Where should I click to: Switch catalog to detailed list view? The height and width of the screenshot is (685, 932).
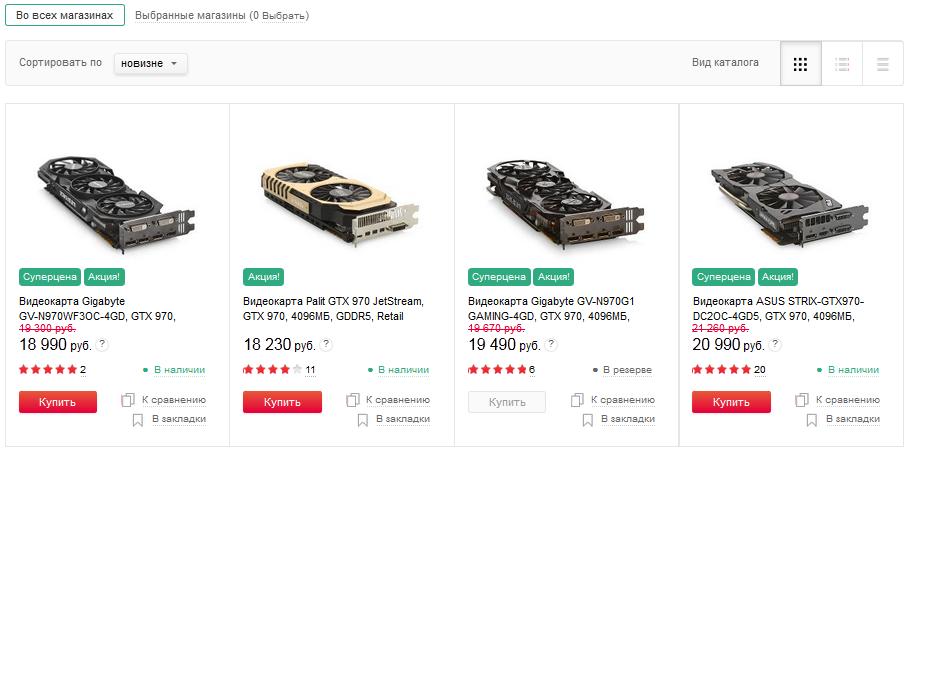(842, 64)
